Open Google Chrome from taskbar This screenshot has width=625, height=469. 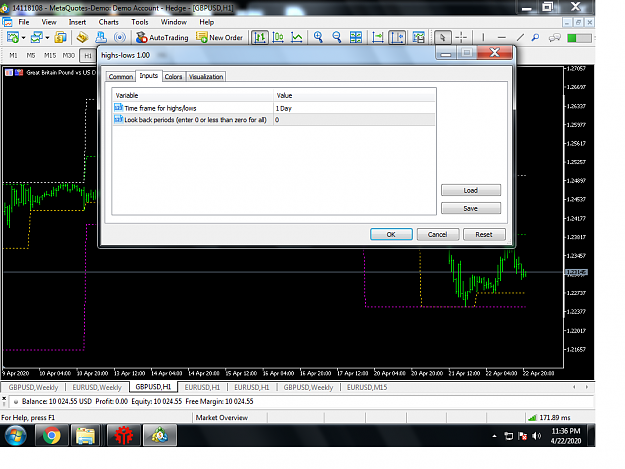[51, 436]
